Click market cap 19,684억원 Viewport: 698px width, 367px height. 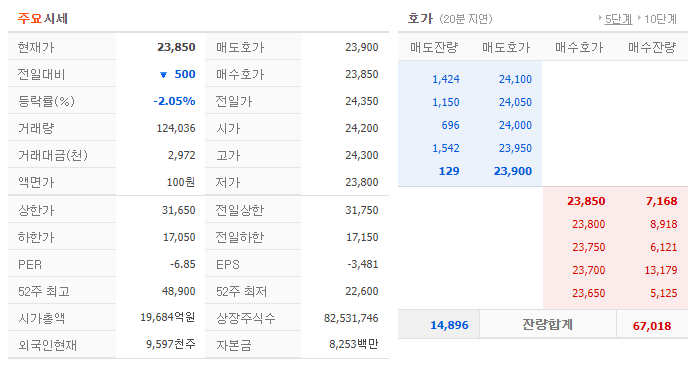tap(168, 318)
